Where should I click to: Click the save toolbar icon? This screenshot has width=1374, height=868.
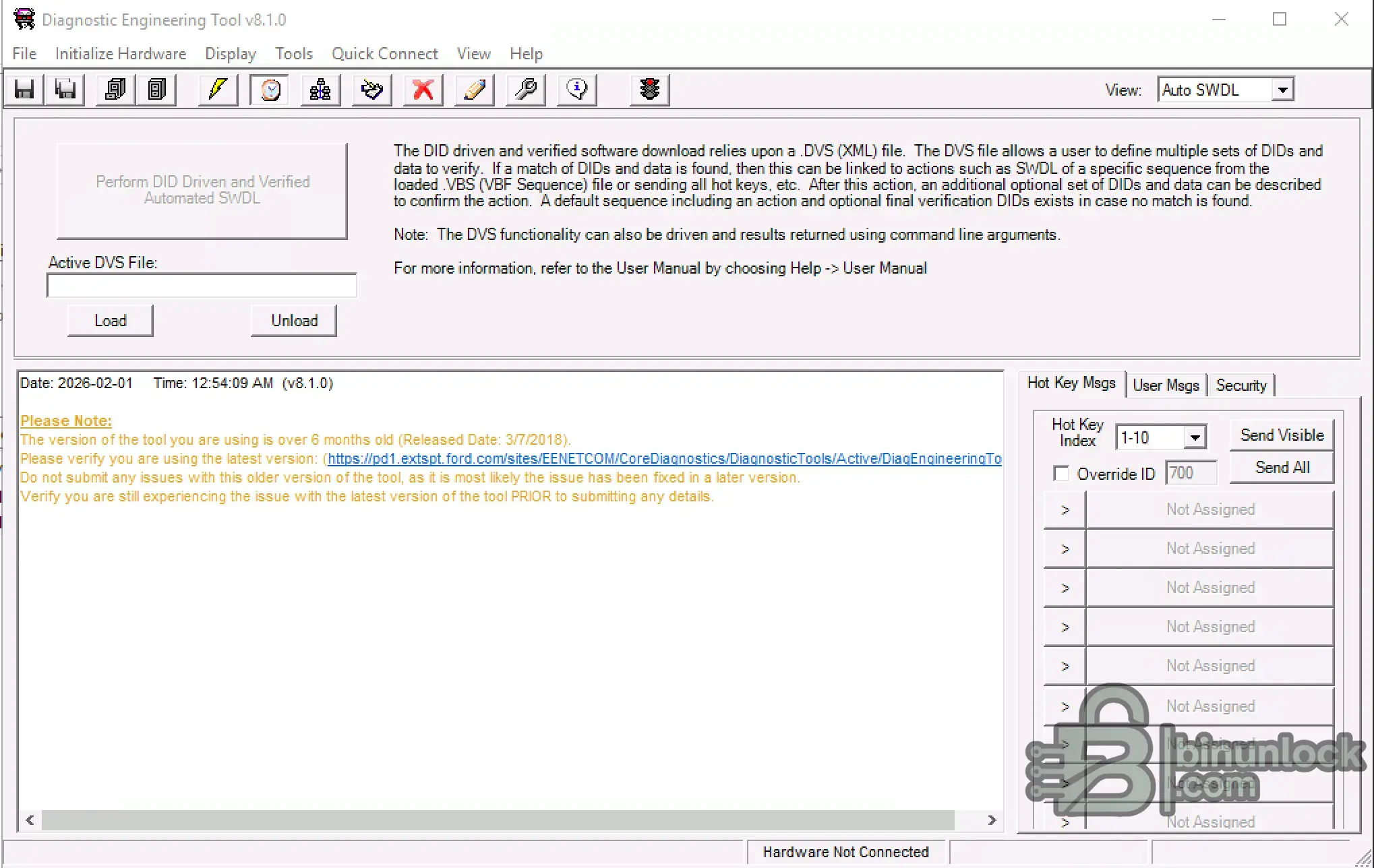22,89
